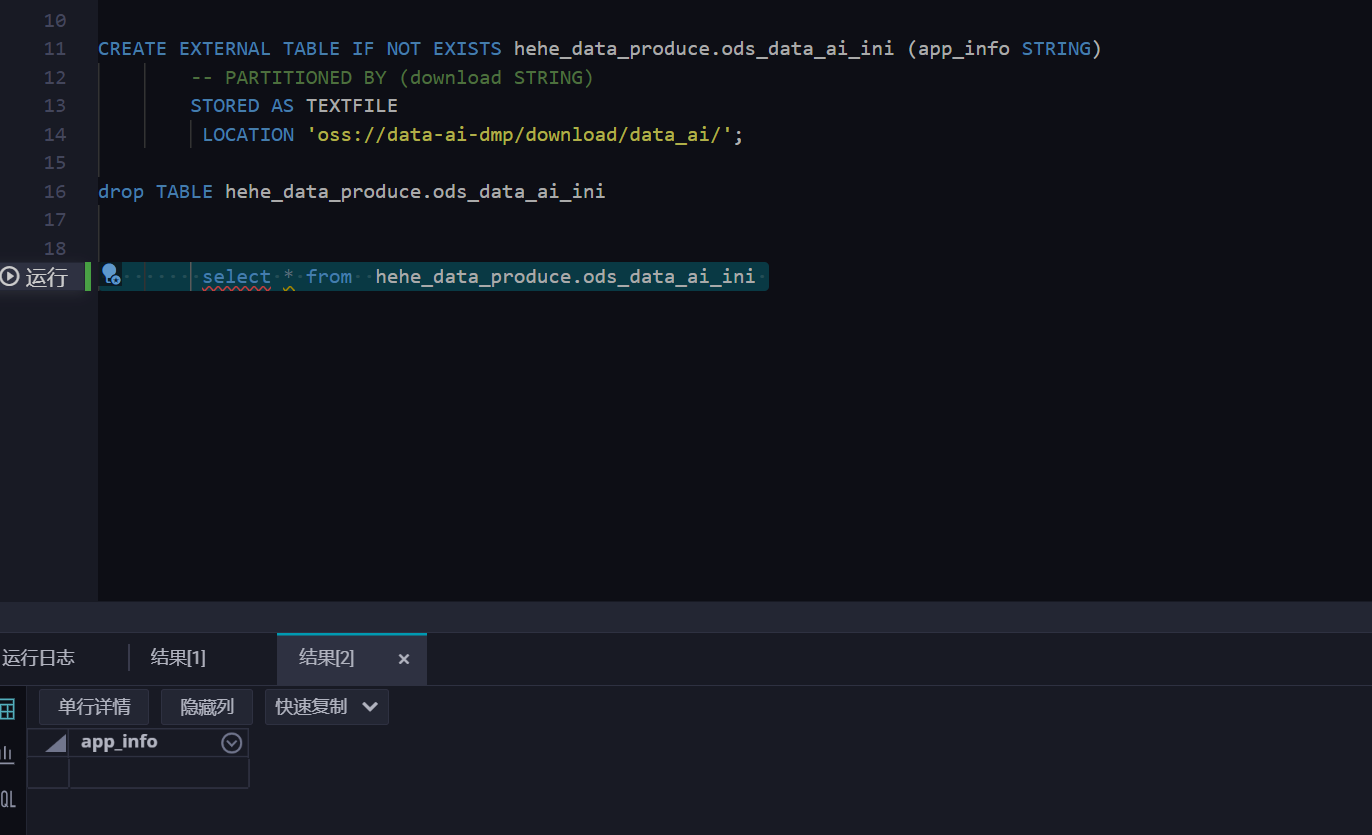Click the TEXTFILE word on line 13

[x=352, y=105]
